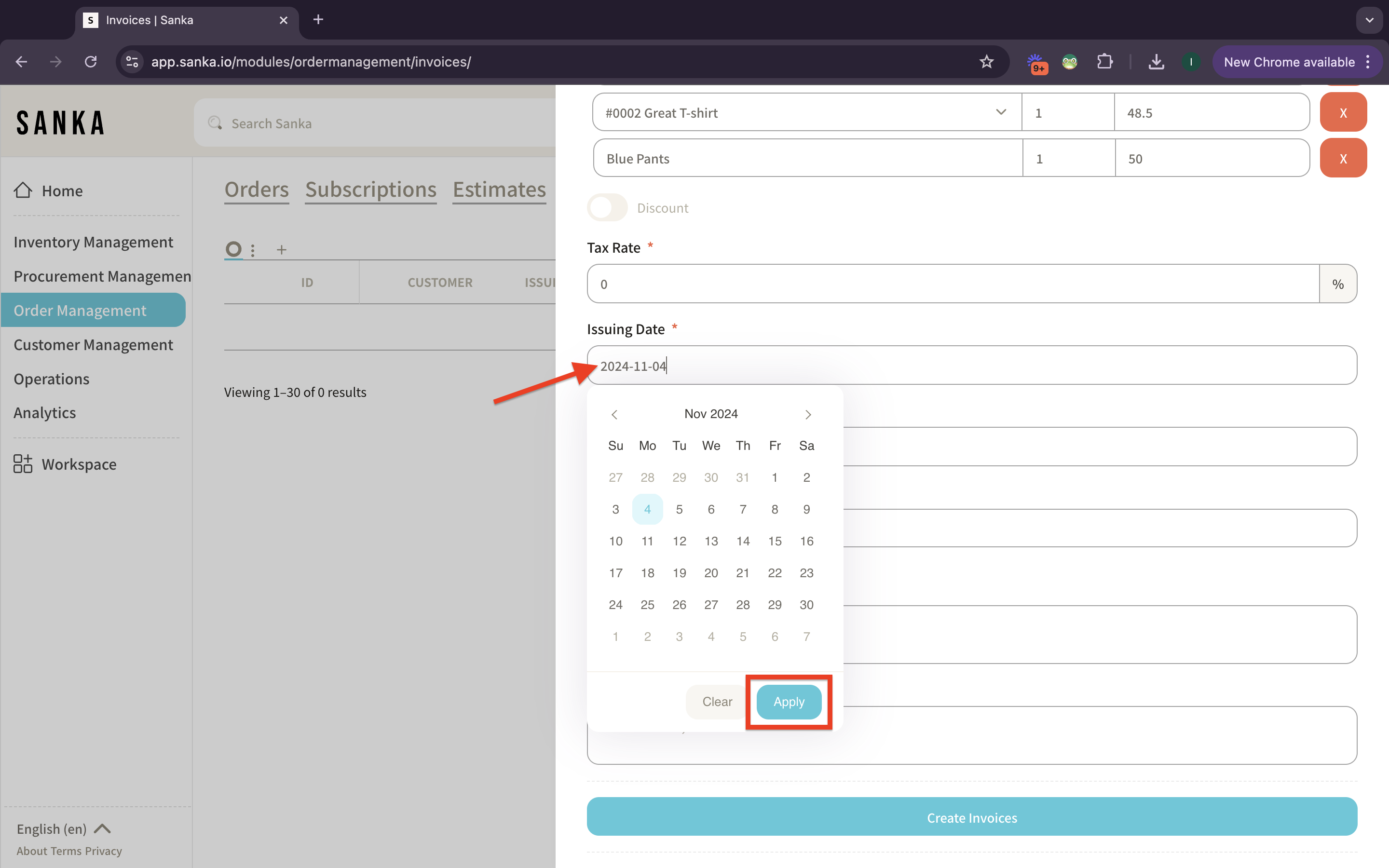
Task: Open Workspace section
Action: click(78, 464)
